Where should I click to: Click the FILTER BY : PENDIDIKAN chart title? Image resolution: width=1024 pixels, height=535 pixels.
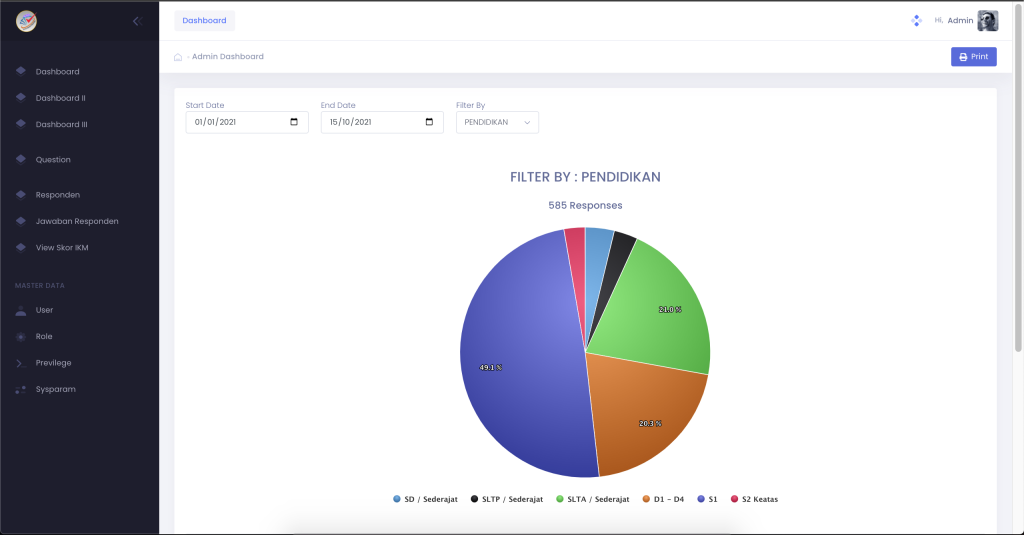(x=585, y=177)
